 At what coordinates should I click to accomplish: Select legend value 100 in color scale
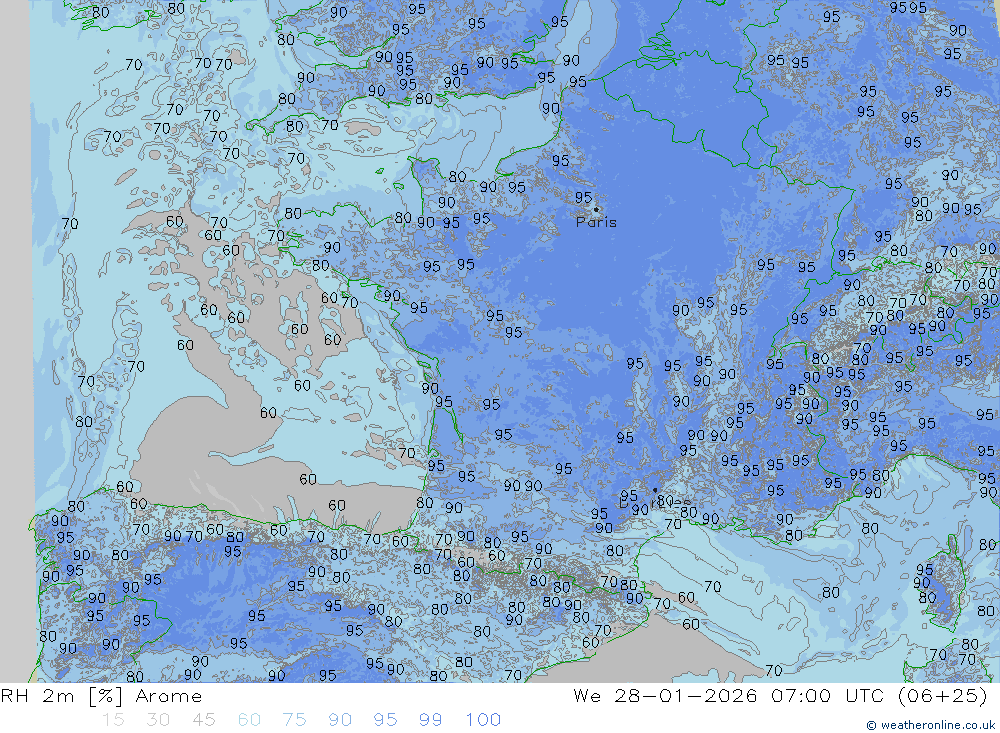(483, 720)
